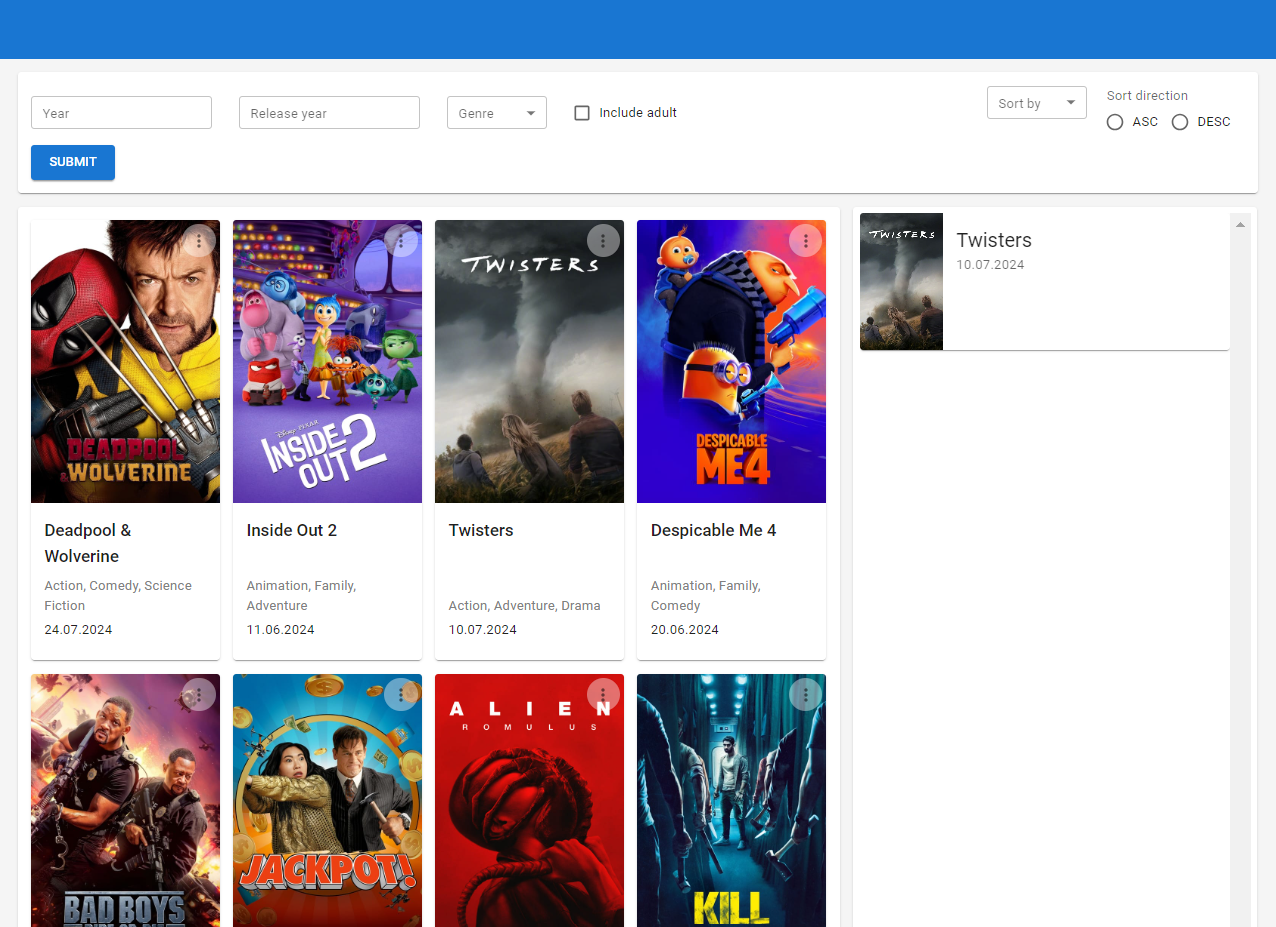Open the options menu on the Jackpot! poster
Viewport: 1276px width, 927px height.
click(401, 694)
